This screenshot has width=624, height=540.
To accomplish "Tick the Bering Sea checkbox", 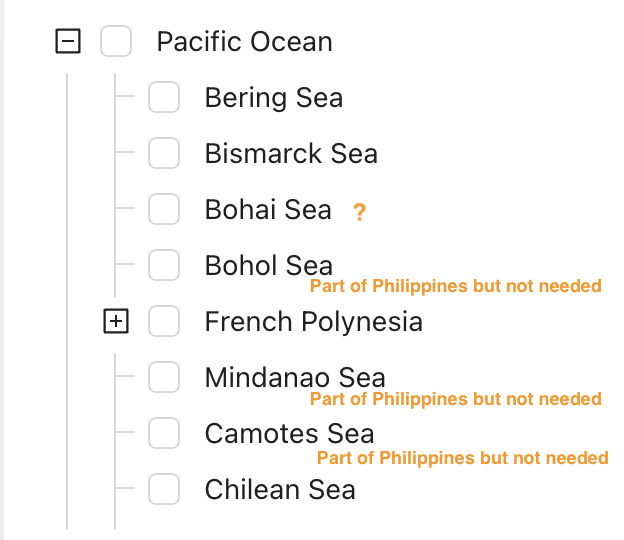I will (164, 98).
